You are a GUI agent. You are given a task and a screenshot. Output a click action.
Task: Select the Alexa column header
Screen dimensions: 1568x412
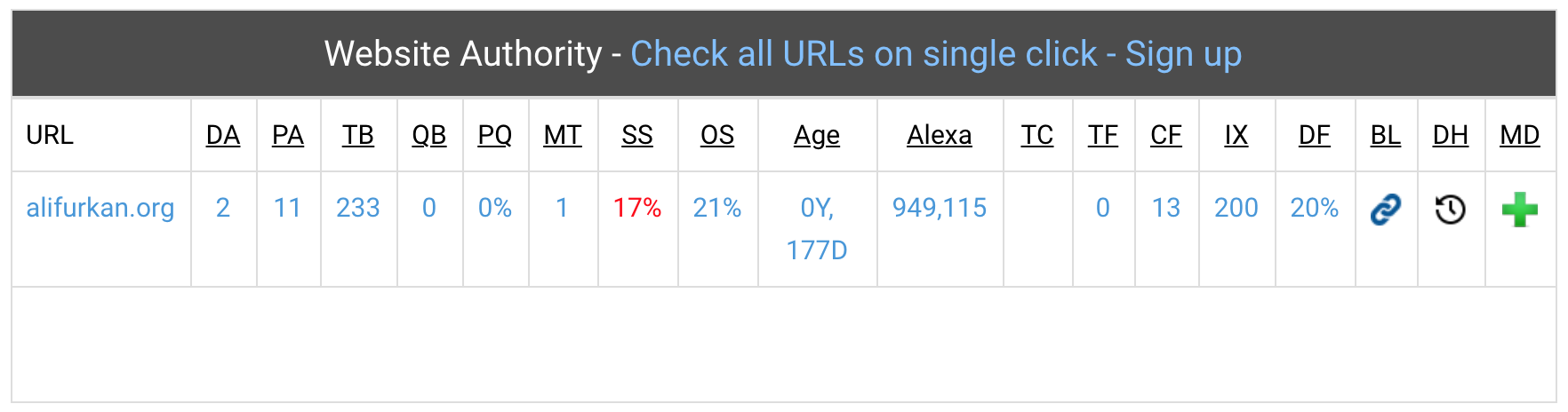pos(940,135)
